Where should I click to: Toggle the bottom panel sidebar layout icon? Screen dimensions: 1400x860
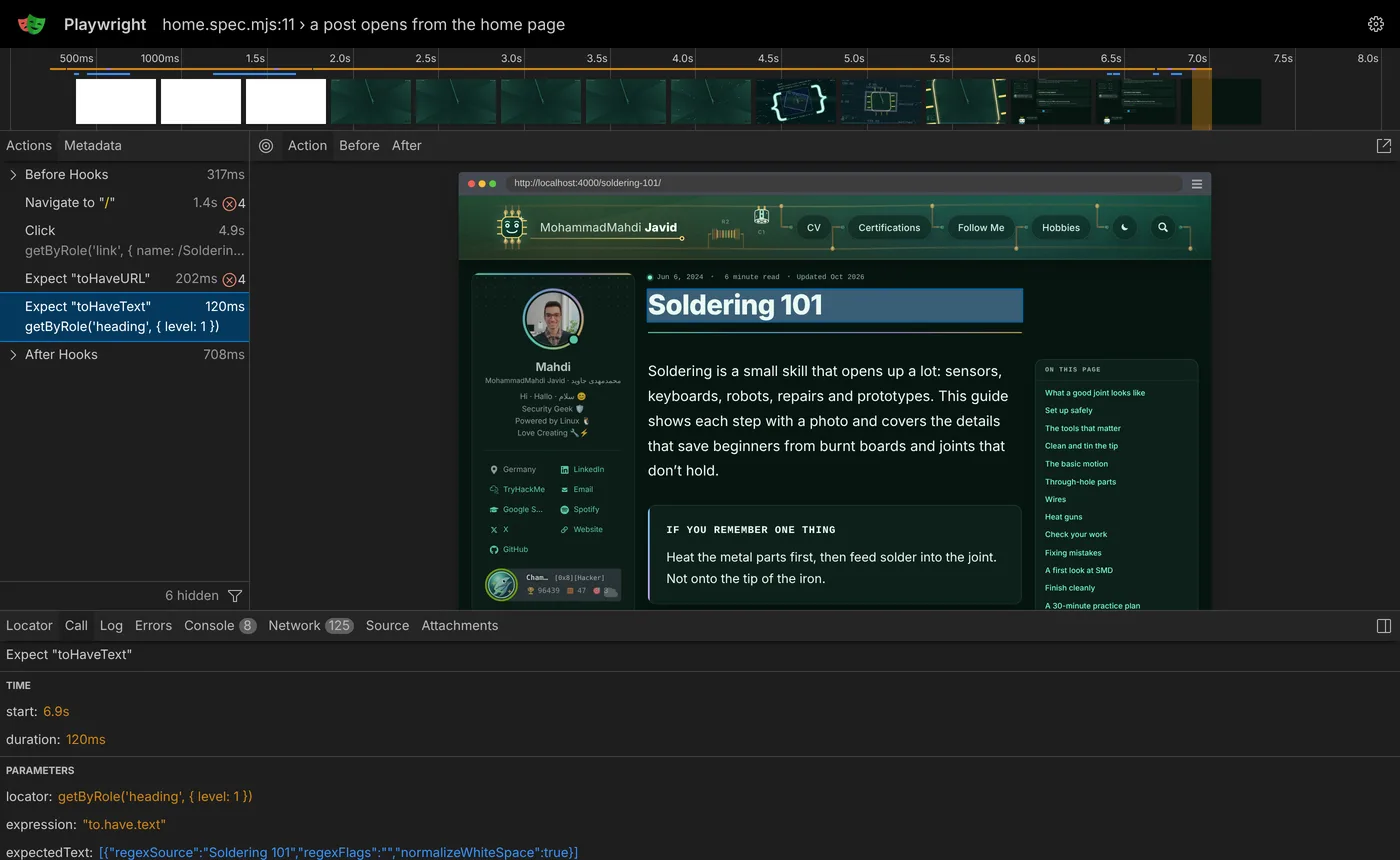(x=1384, y=626)
